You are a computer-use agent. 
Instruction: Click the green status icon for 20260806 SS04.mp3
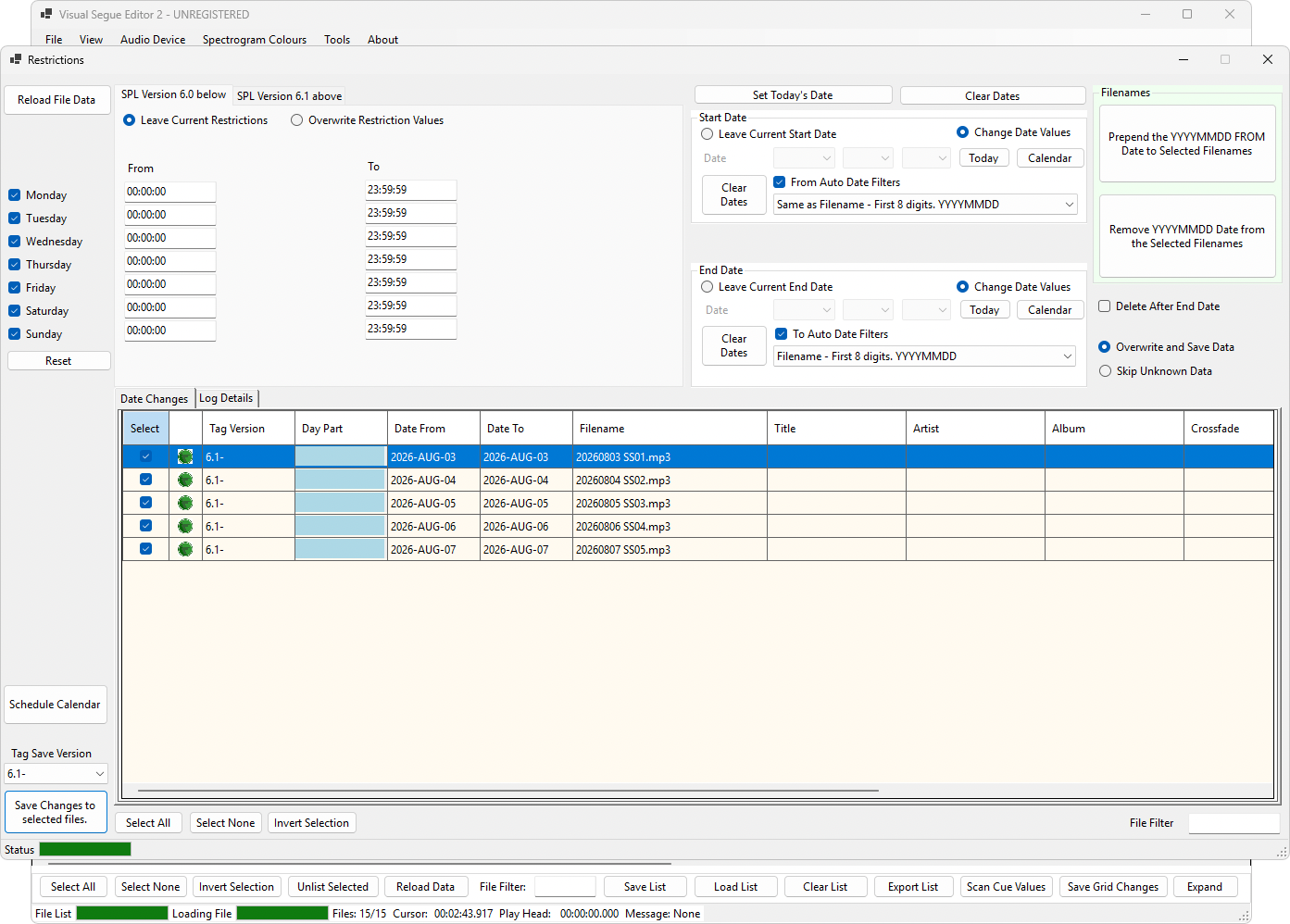(185, 526)
